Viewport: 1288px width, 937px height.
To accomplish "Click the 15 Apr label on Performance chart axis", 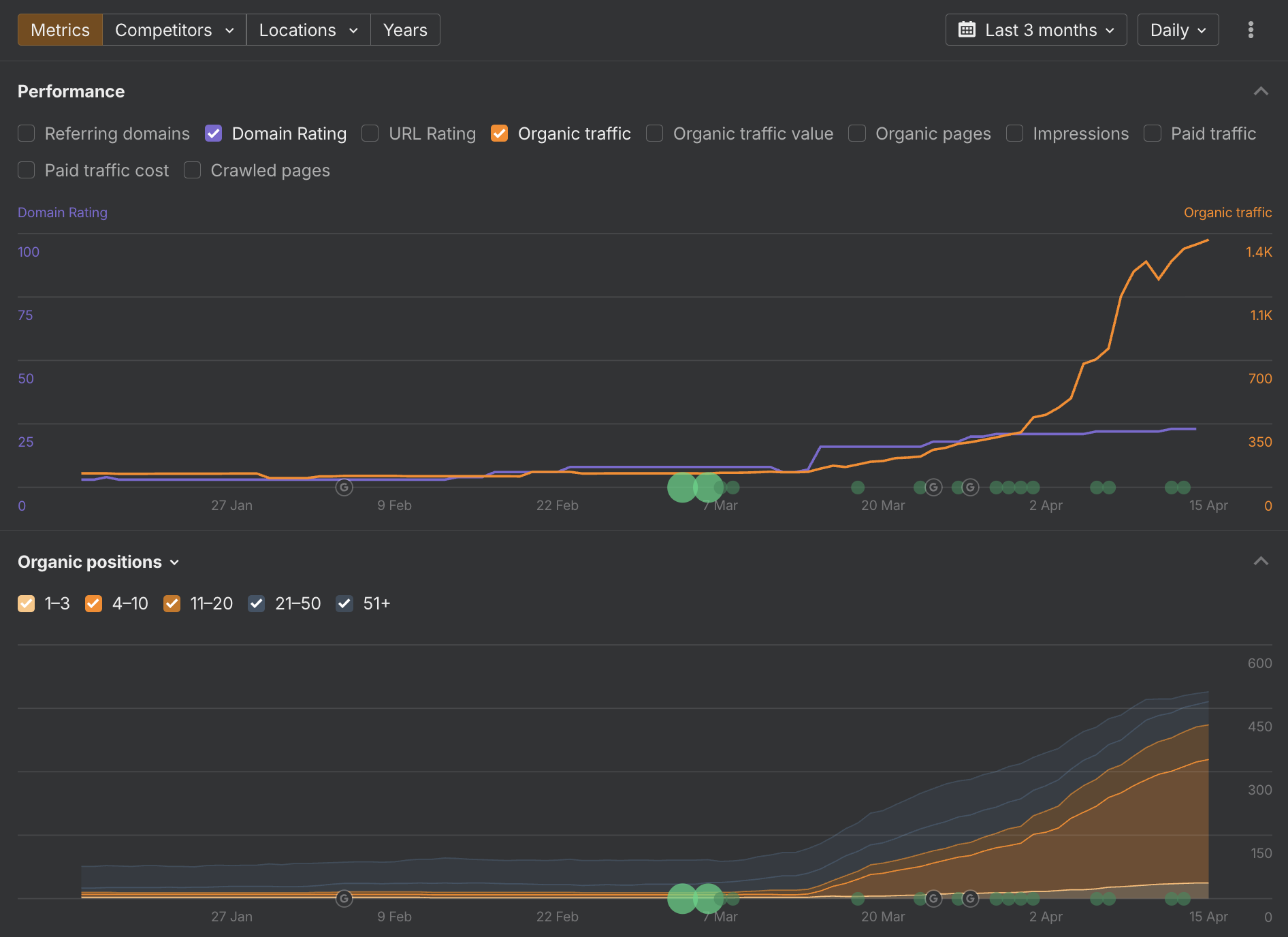I will tap(1208, 505).
